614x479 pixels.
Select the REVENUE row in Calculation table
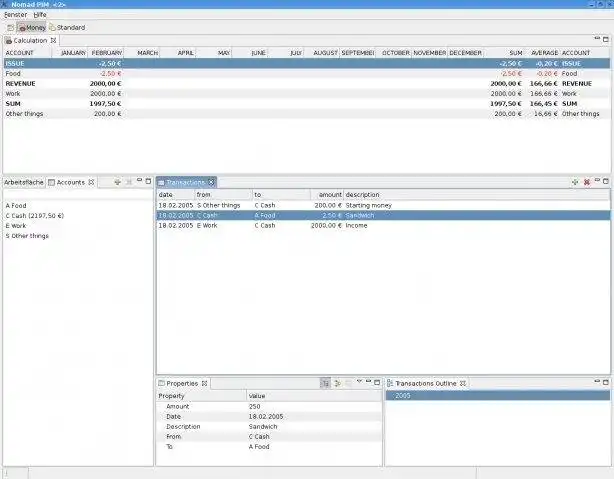pos(307,84)
